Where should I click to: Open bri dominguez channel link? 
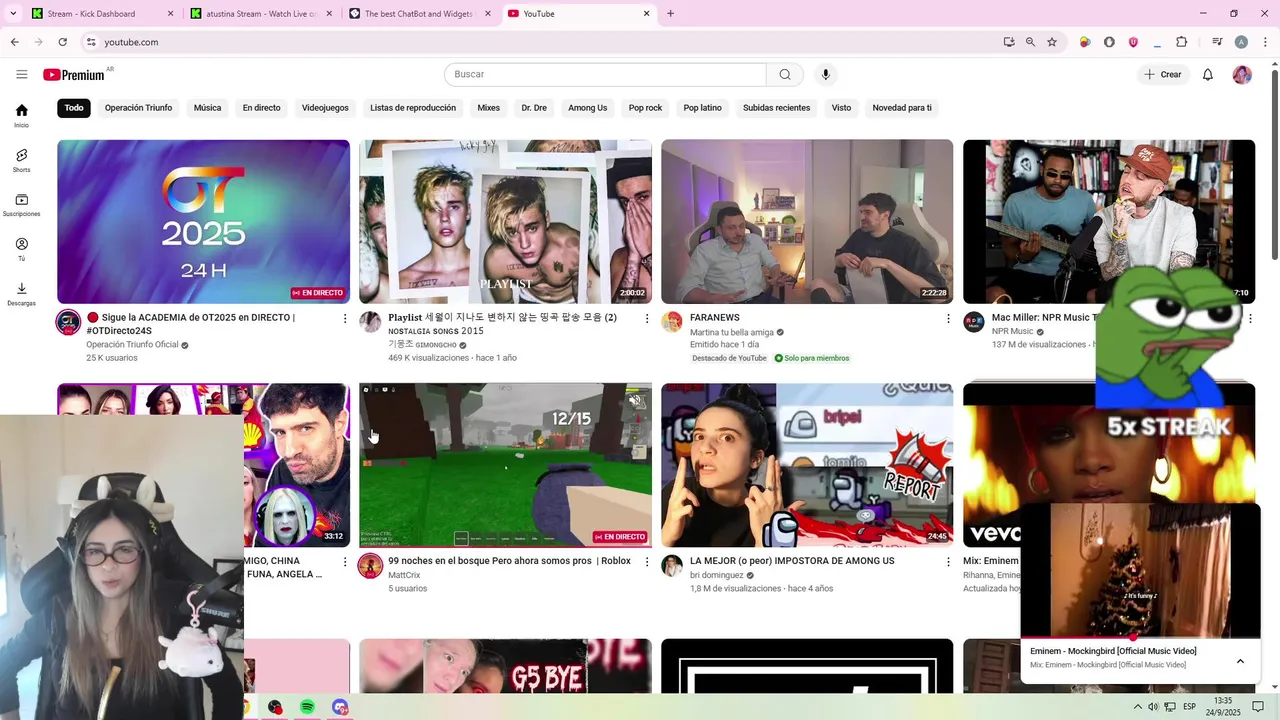(x=717, y=576)
